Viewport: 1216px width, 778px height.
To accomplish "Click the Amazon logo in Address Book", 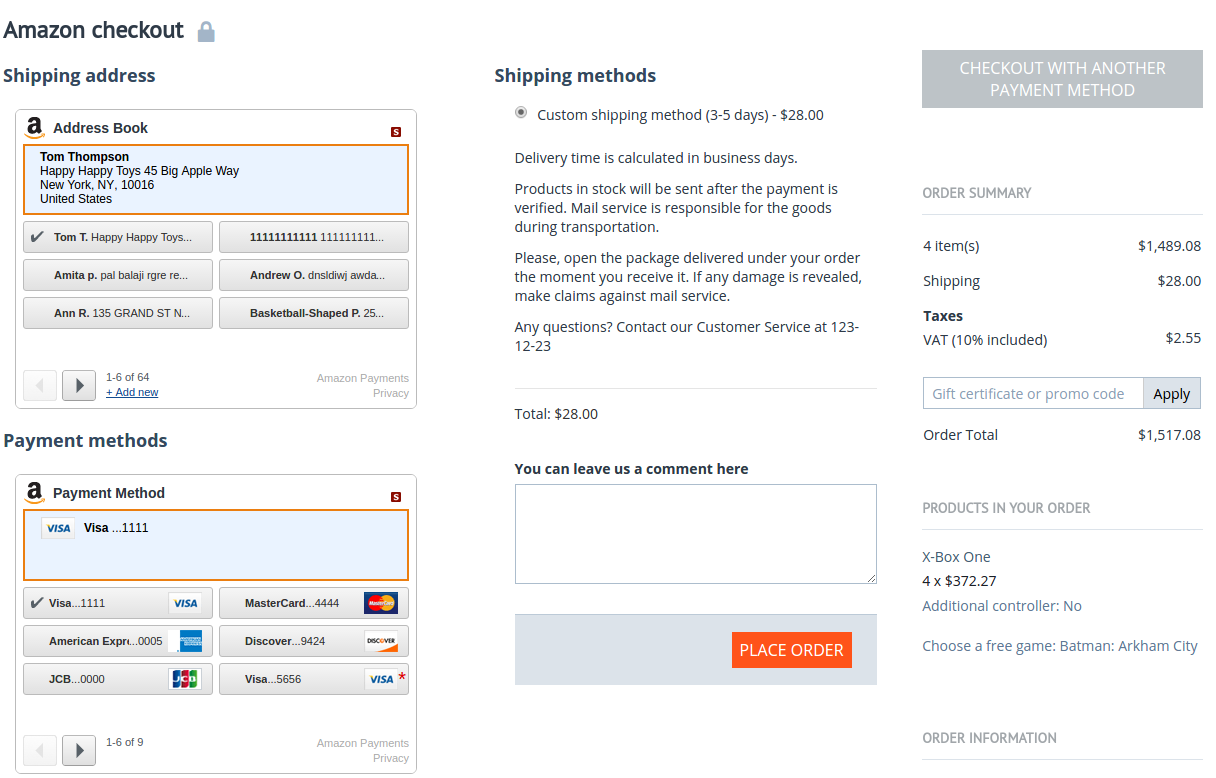I will 35,128.
